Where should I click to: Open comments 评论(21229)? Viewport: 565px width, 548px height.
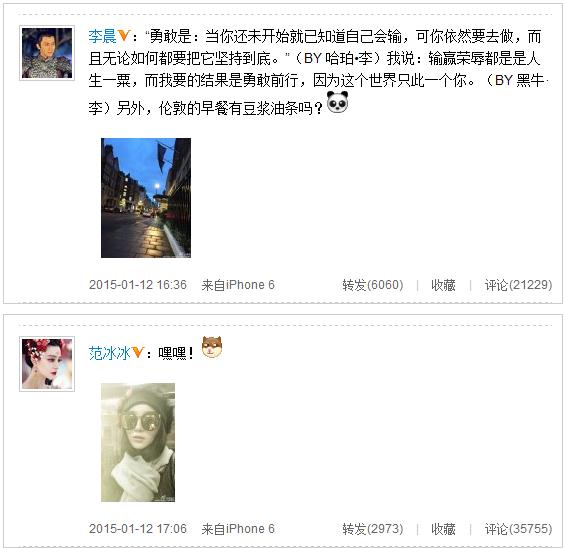pyautogui.click(x=518, y=285)
